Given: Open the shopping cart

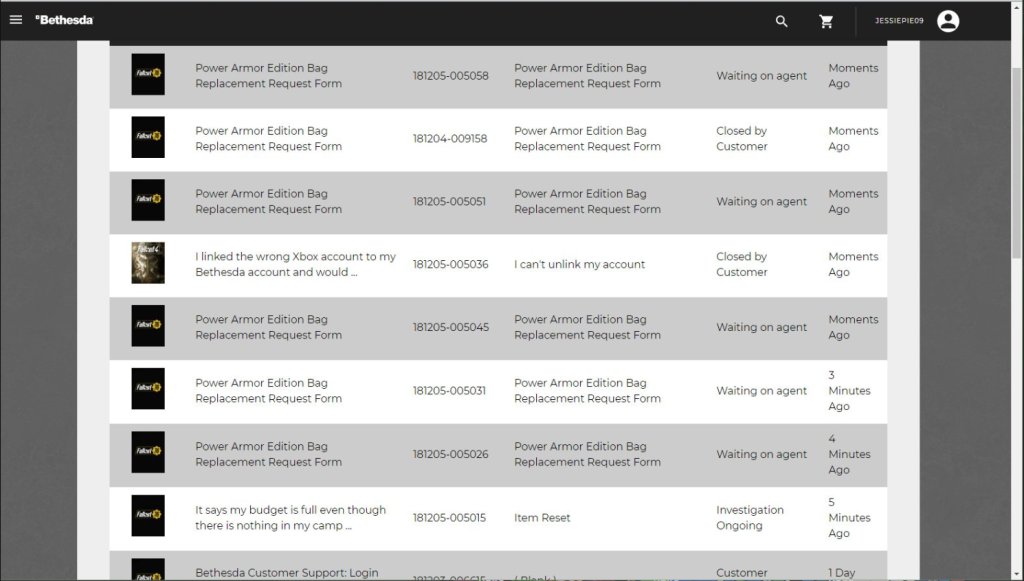Looking at the screenshot, I should click(x=826, y=22).
